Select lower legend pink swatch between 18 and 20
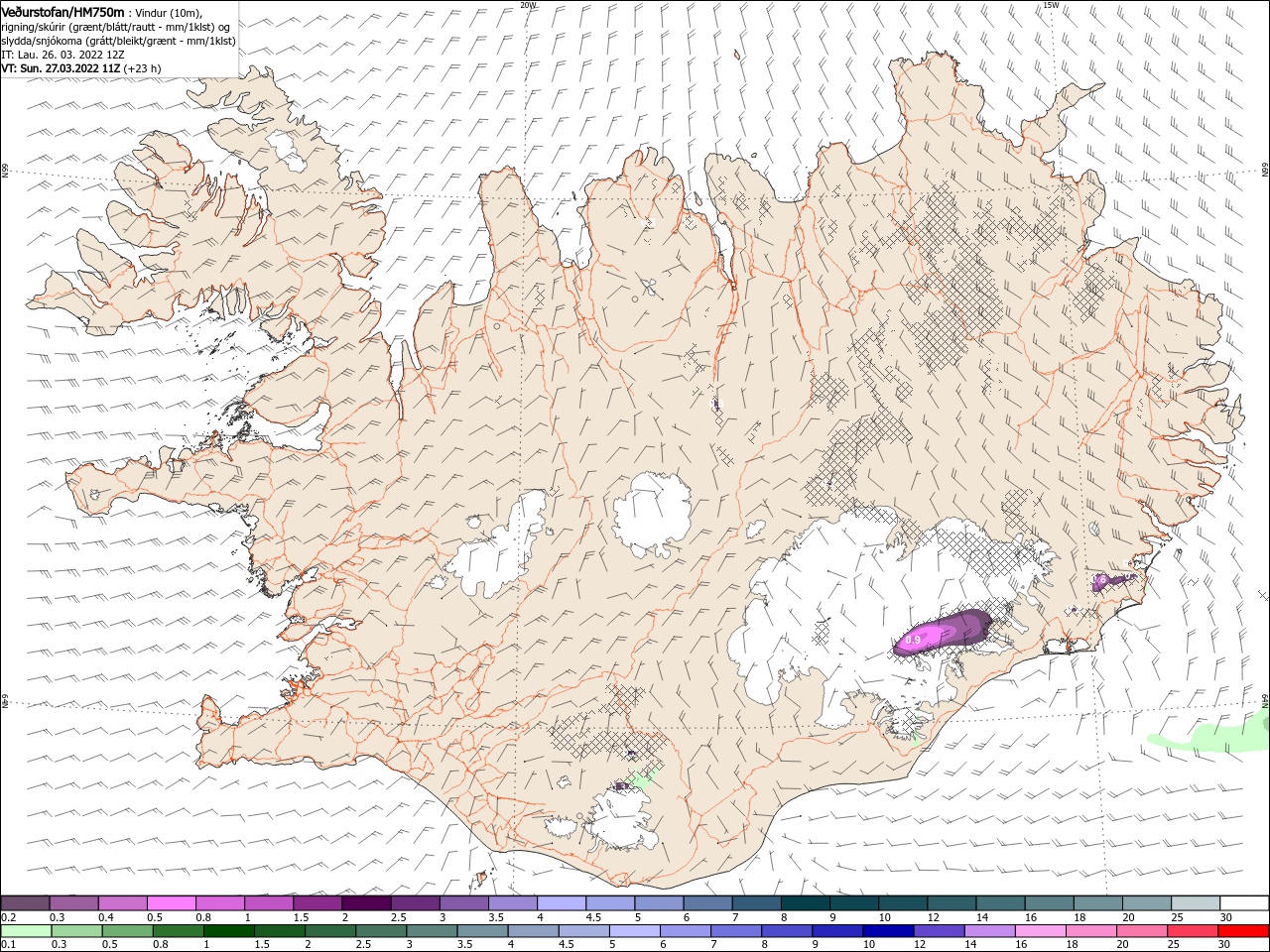The width and height of the screenshot is (1270, 952). click(1089, 931)
